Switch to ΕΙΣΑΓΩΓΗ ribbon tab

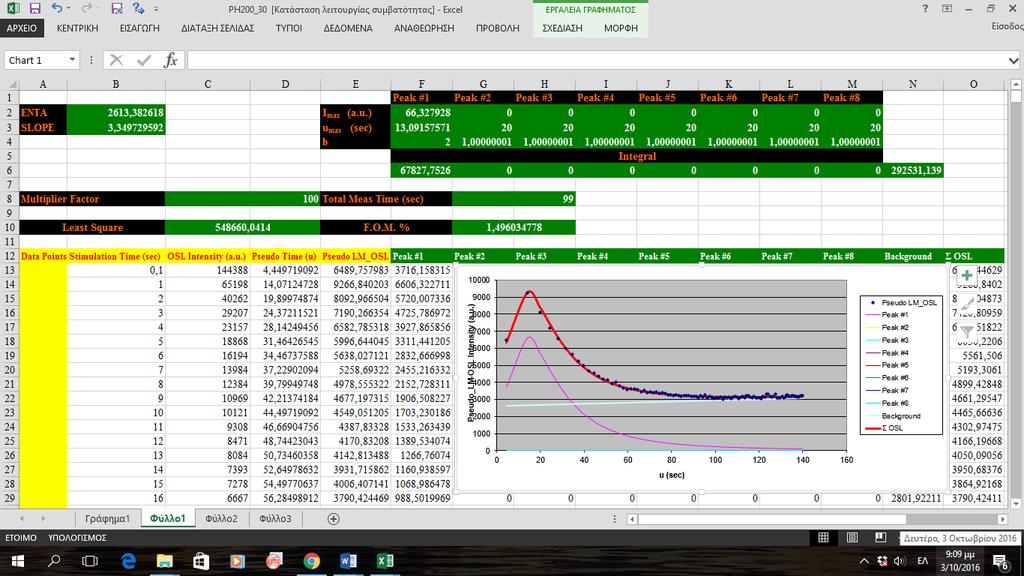click(x=139, y=28)
